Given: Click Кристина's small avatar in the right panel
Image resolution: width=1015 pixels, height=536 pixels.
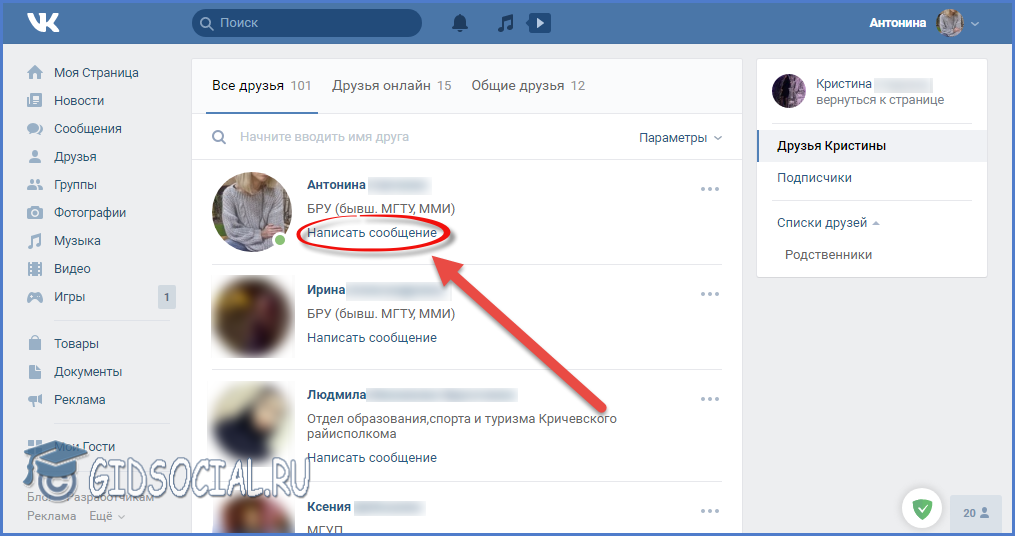Looking at the screenshot, I should click(x=788, y=91).
